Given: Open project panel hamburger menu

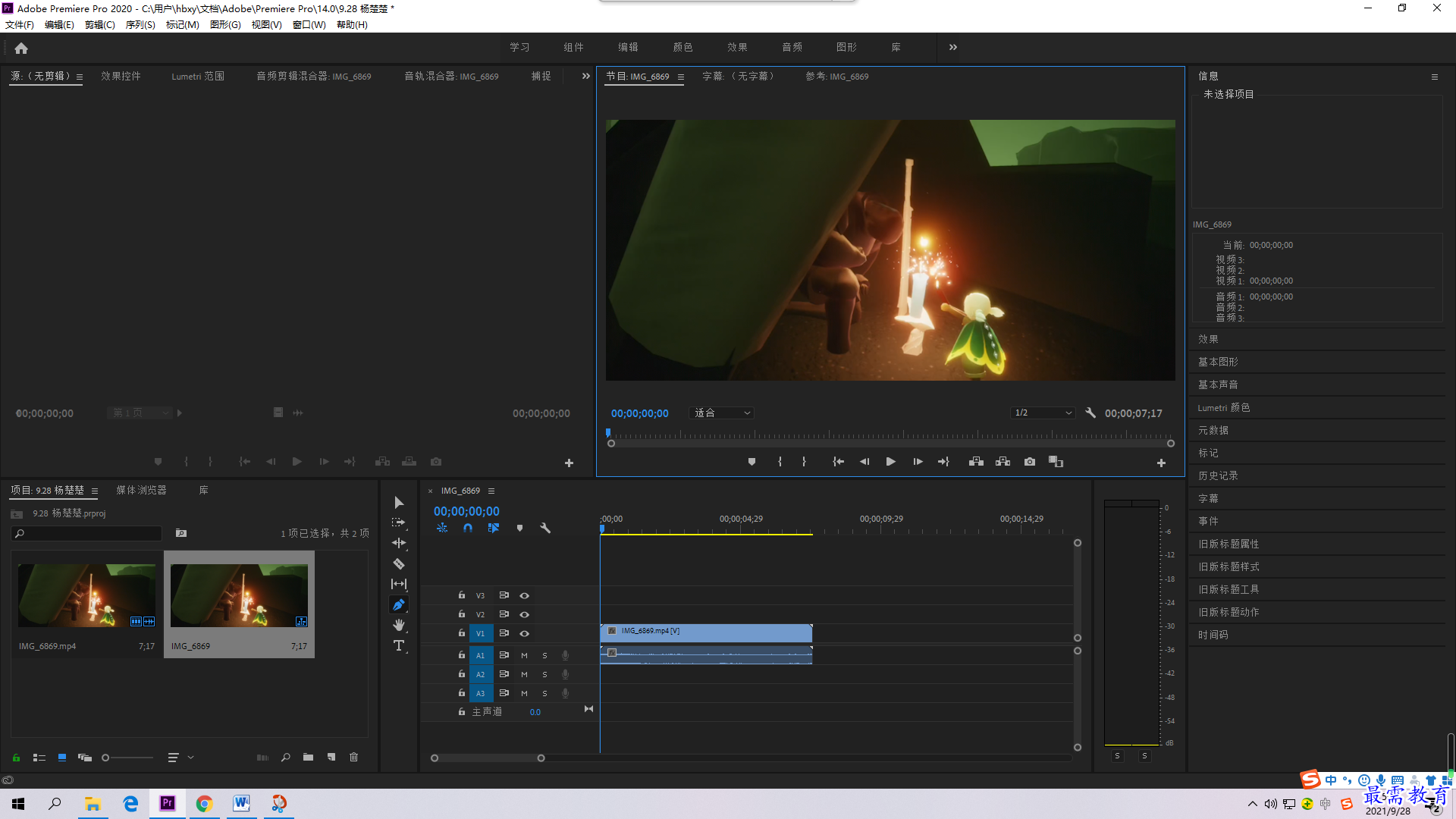Looking at the screenshot, I should pos(95,491).
